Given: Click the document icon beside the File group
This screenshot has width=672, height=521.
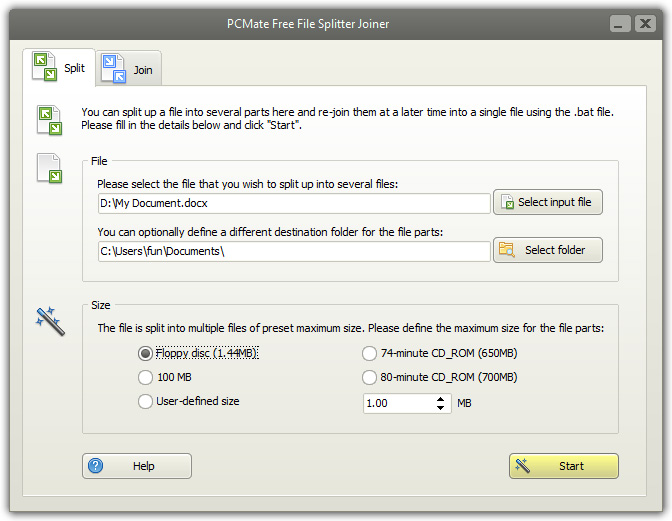Looking at the screenshot, I should pos(49,168).
